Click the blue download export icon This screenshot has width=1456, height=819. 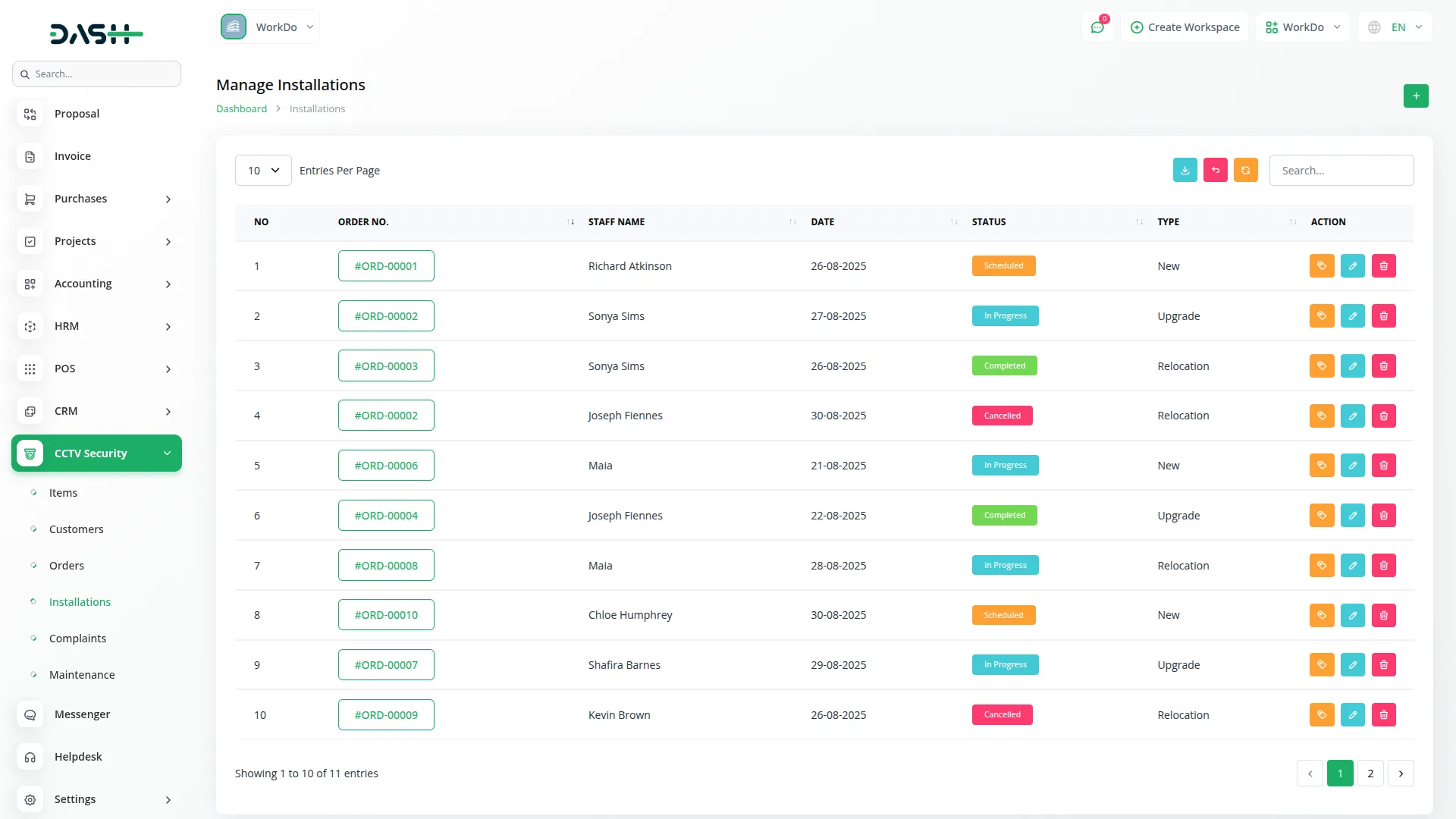(1185, 170)
